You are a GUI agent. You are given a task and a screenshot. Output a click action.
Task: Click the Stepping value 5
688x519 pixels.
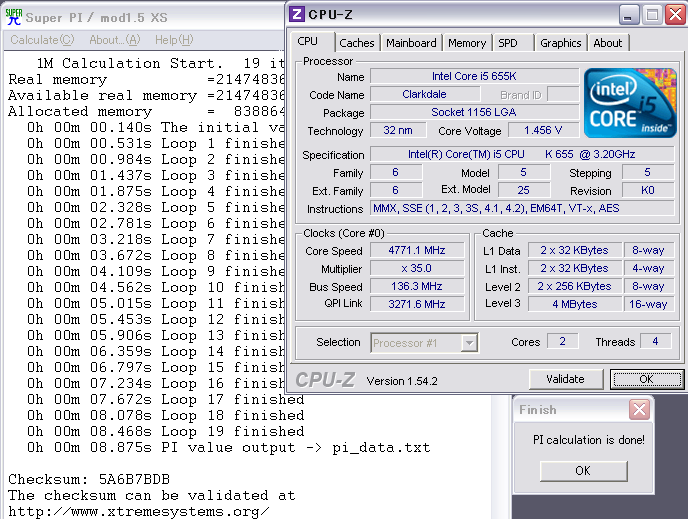[648, 172]
